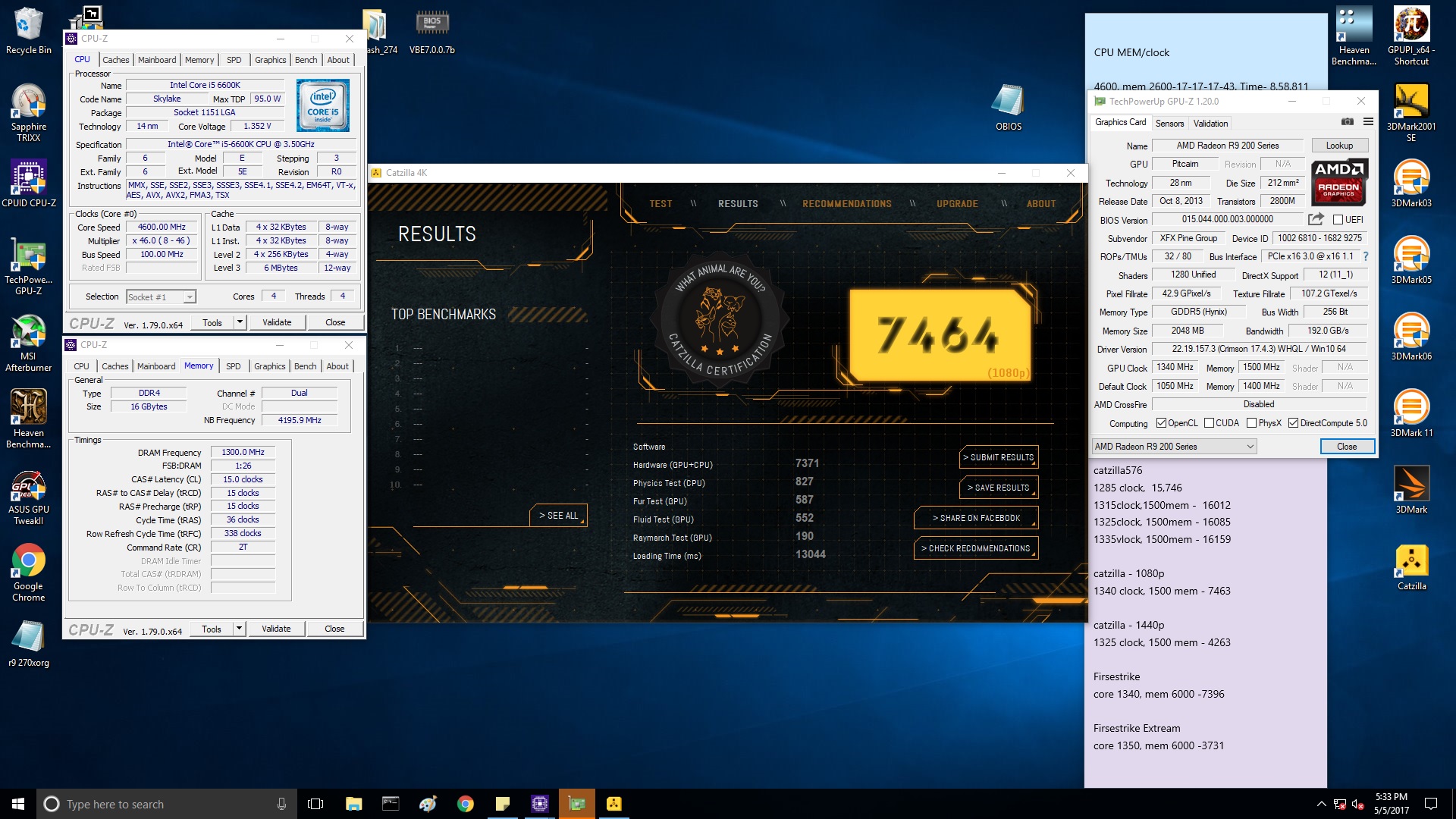This screenshot has height=819, width=1456.
Task: Click Core Voltage 1.352 V value
Action: pyautogui.click(x=257, y=127)
